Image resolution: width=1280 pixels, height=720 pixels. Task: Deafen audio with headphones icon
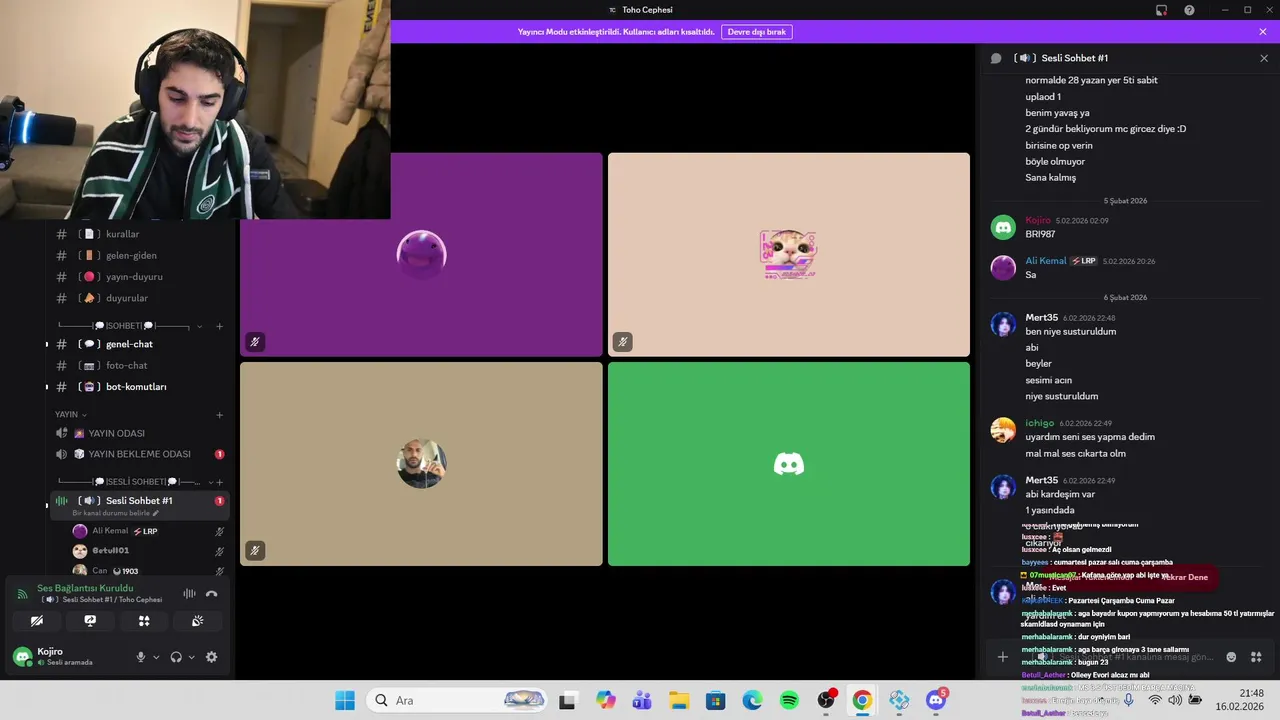point(176,657)
